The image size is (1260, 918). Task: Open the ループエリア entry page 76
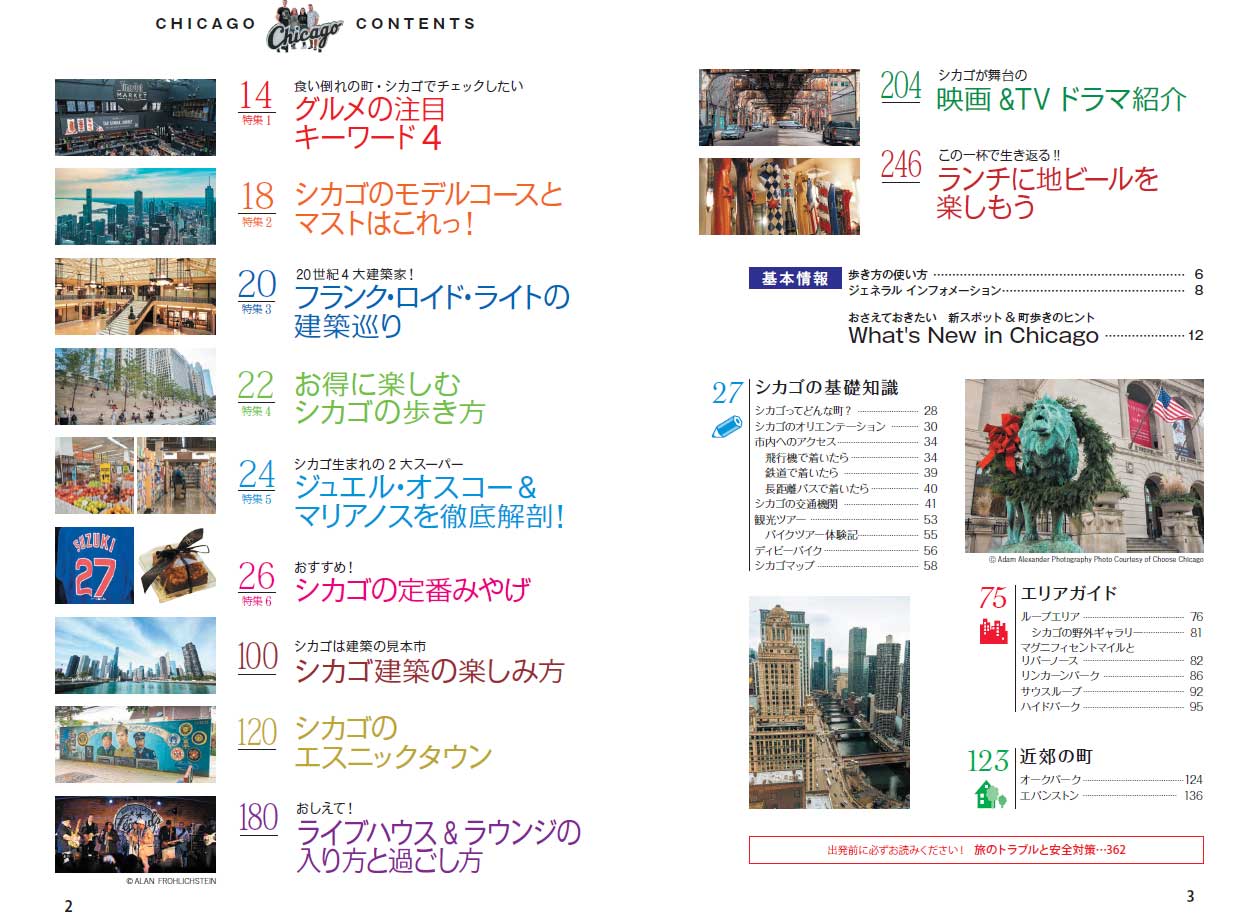coord(1110,617)
